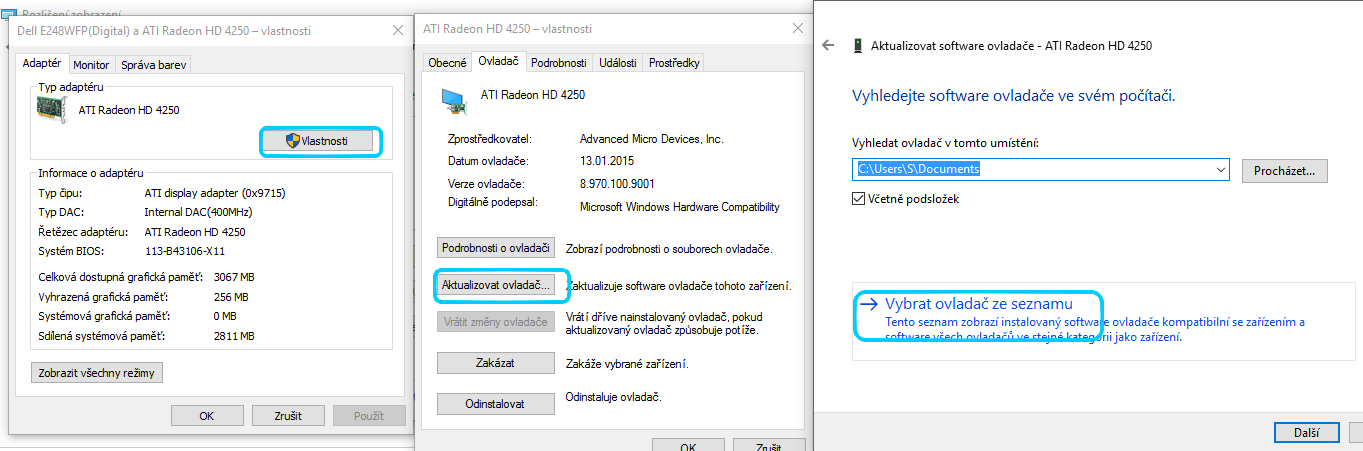Screen dimensions: 1363x451
Task: Click Aktualizovat ovladač button
Action: coord(496,285)
